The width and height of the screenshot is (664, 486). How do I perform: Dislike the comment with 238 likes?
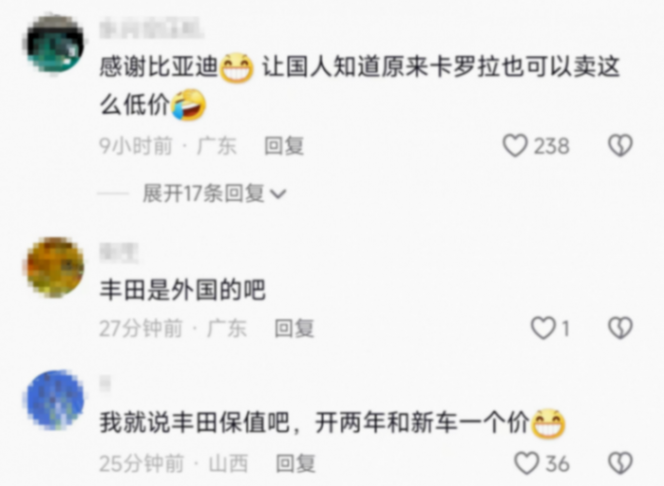[620, 146]
